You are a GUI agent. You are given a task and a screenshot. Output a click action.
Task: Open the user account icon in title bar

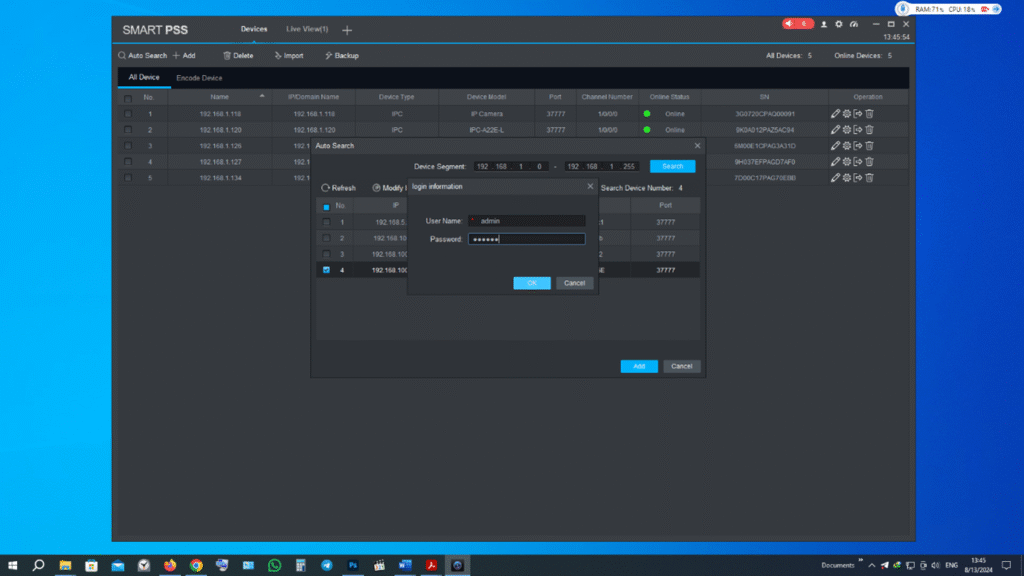click(824, 24)
